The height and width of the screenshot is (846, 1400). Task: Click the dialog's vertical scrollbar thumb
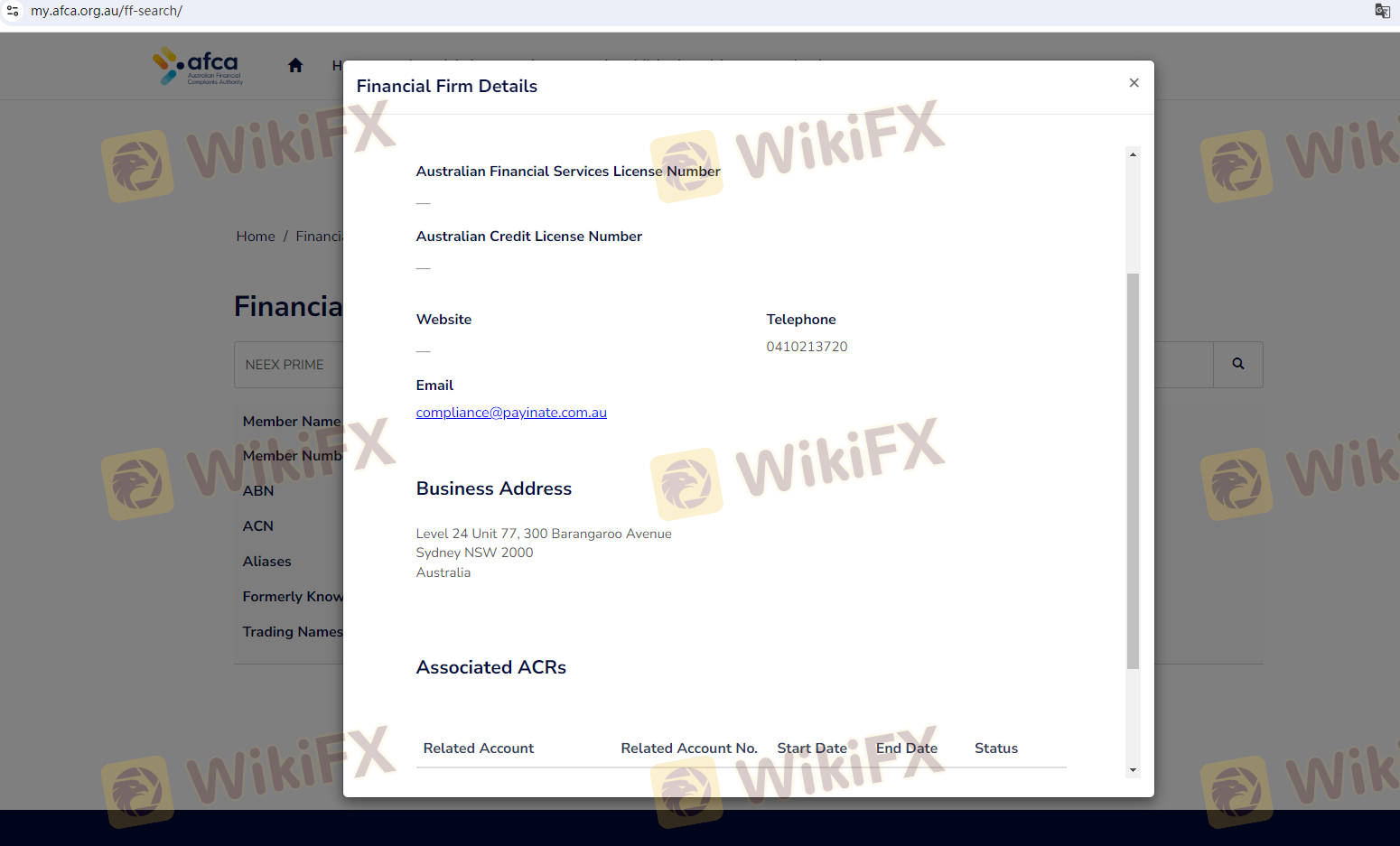point(1133,469)
